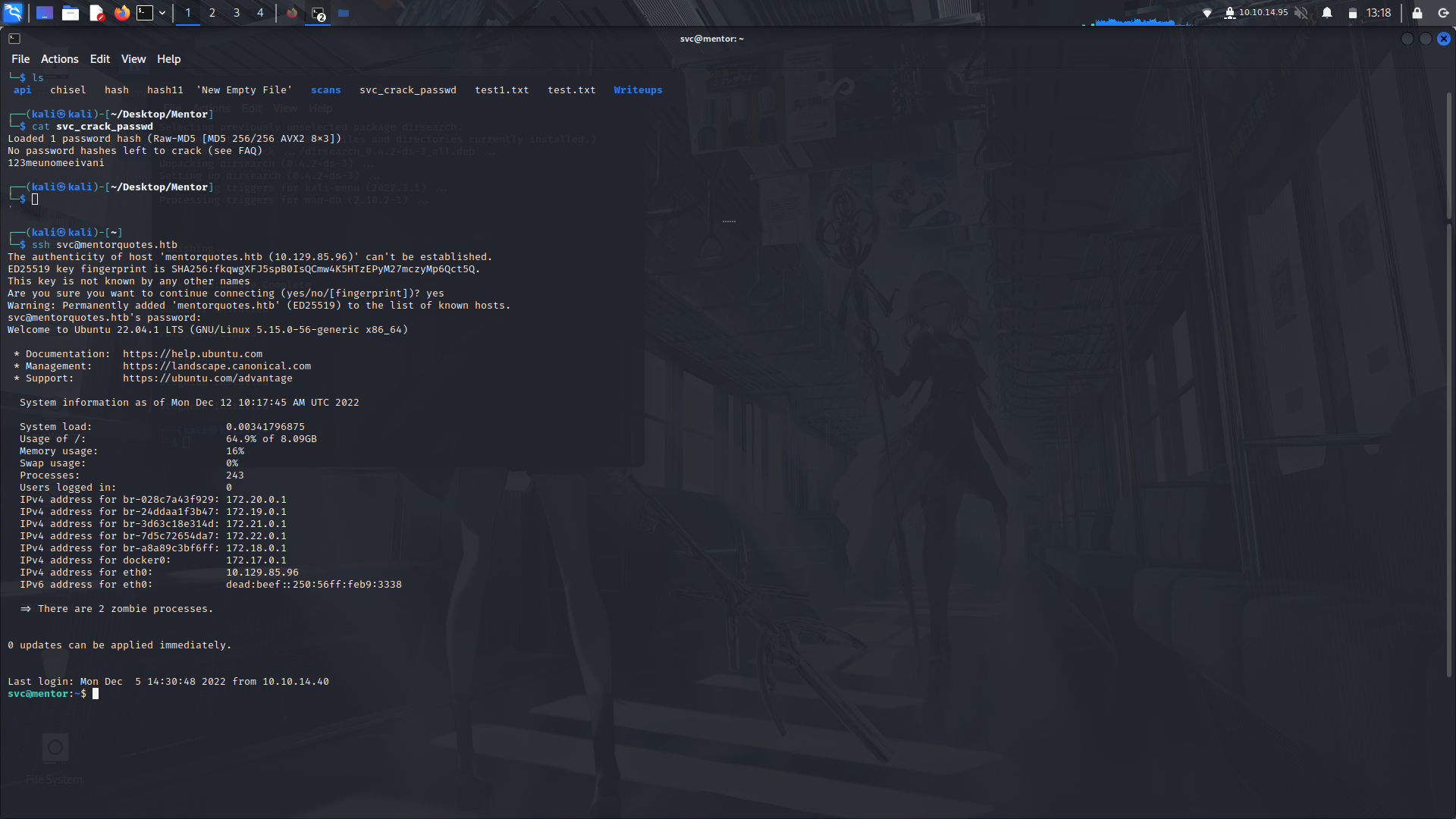
Task: Click the battery indicator in the tray
Action: (x=1354, y=13)
